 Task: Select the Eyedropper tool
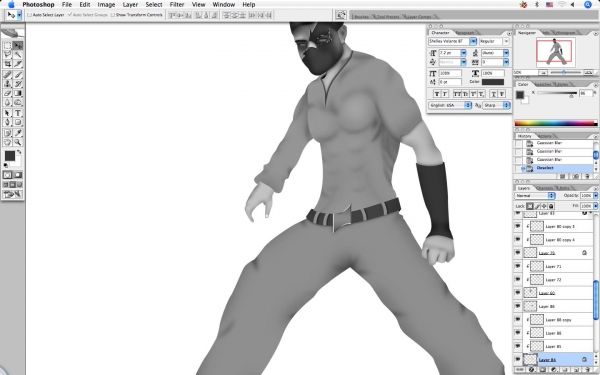(18, 133)
